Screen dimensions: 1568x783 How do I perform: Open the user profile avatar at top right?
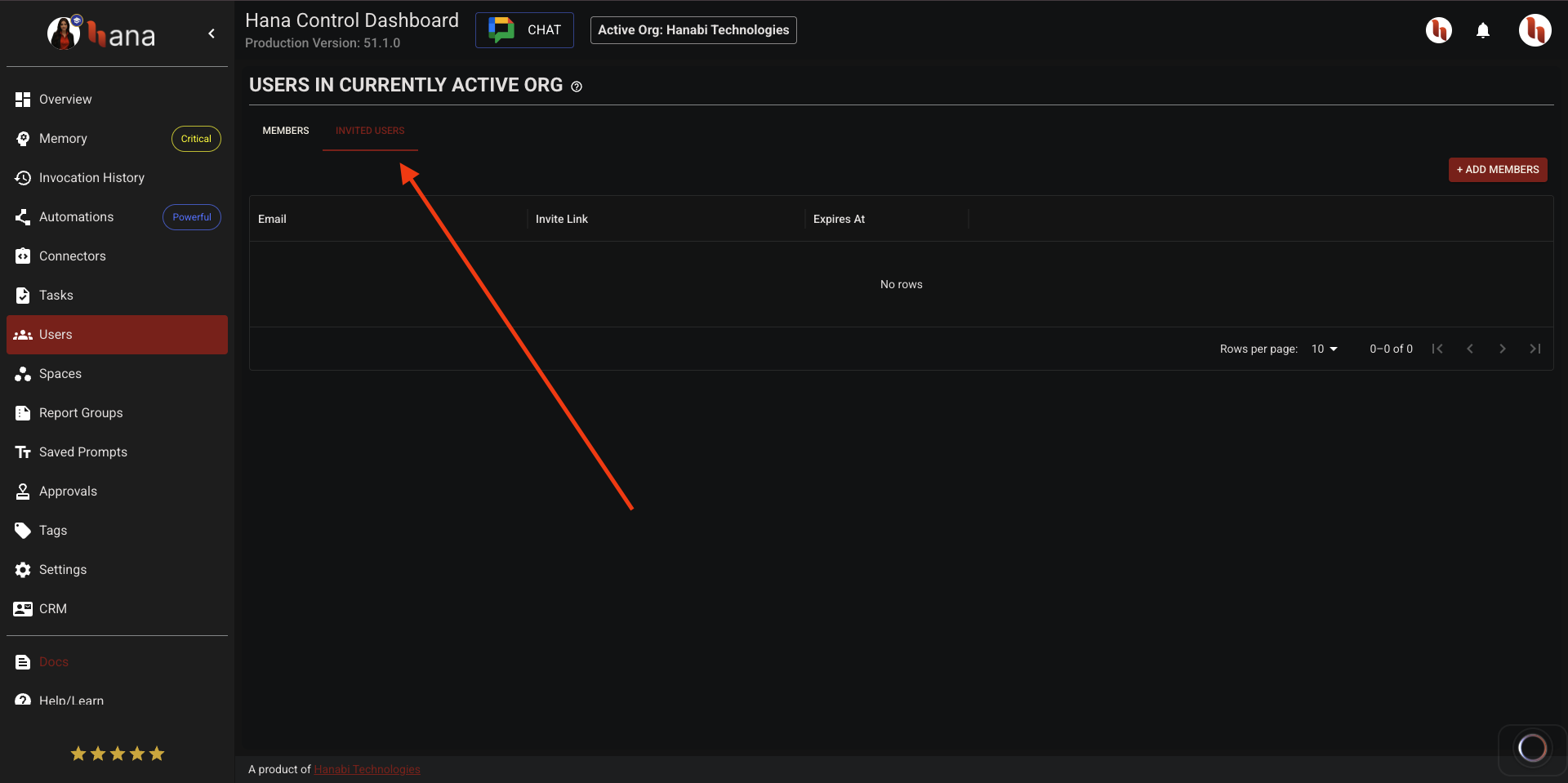point(1535,30)
